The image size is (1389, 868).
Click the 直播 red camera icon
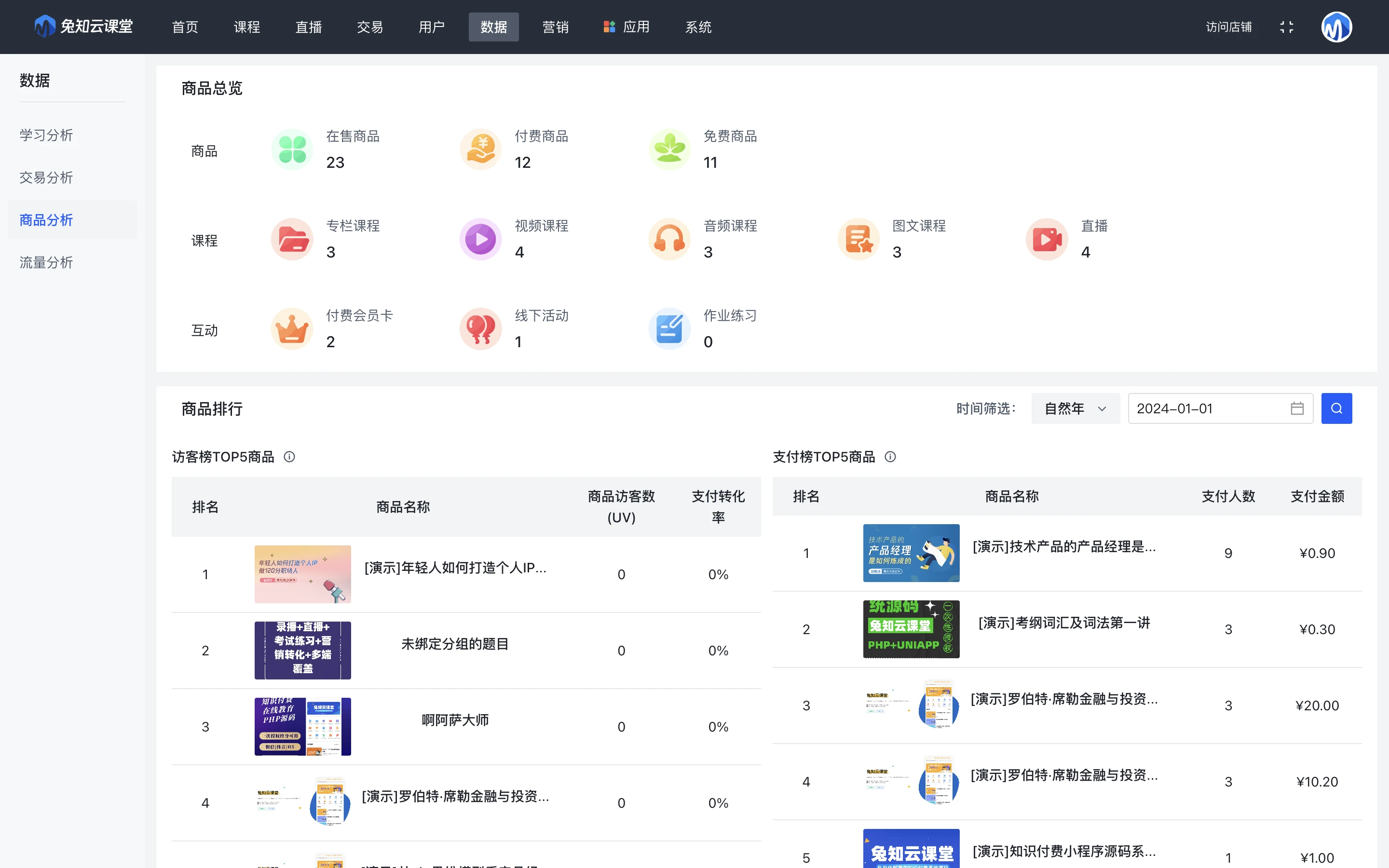coord(1047,239)
